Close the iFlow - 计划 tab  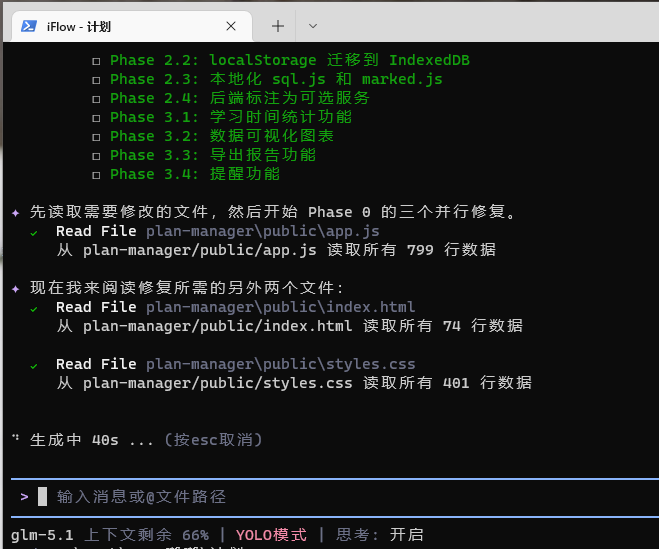(x=232, y=27)
